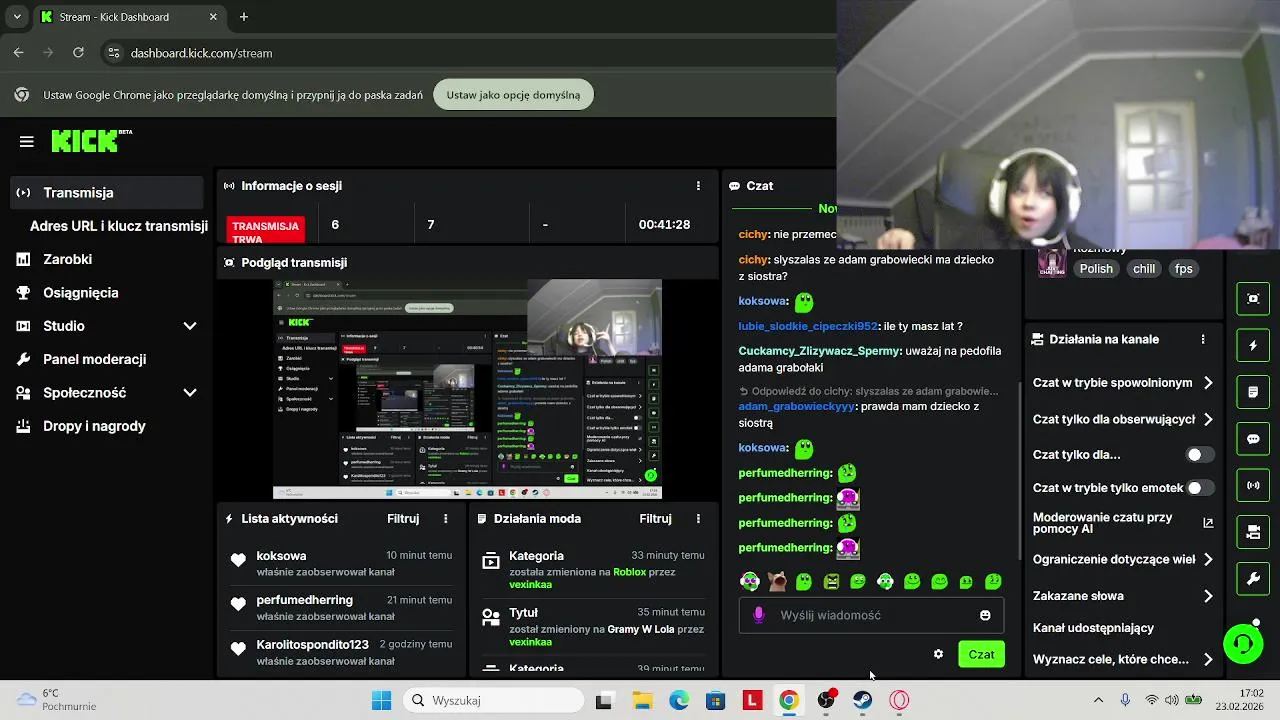
Task: Open the wrench icon in right rail
Action: [x=1253, y=579]
